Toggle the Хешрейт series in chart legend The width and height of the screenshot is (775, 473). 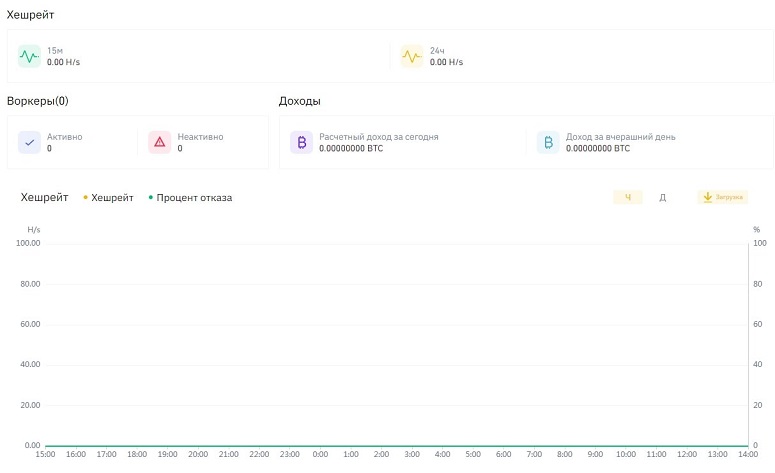108,198
